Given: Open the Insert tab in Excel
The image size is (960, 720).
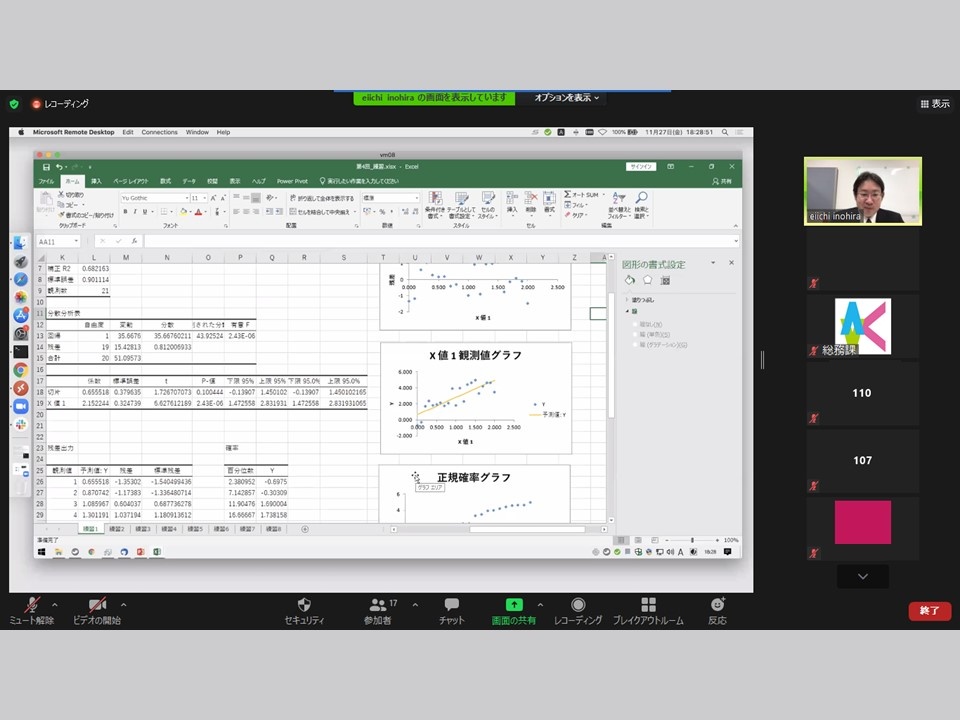Looking at the screenshot, I should click(96, 181).
